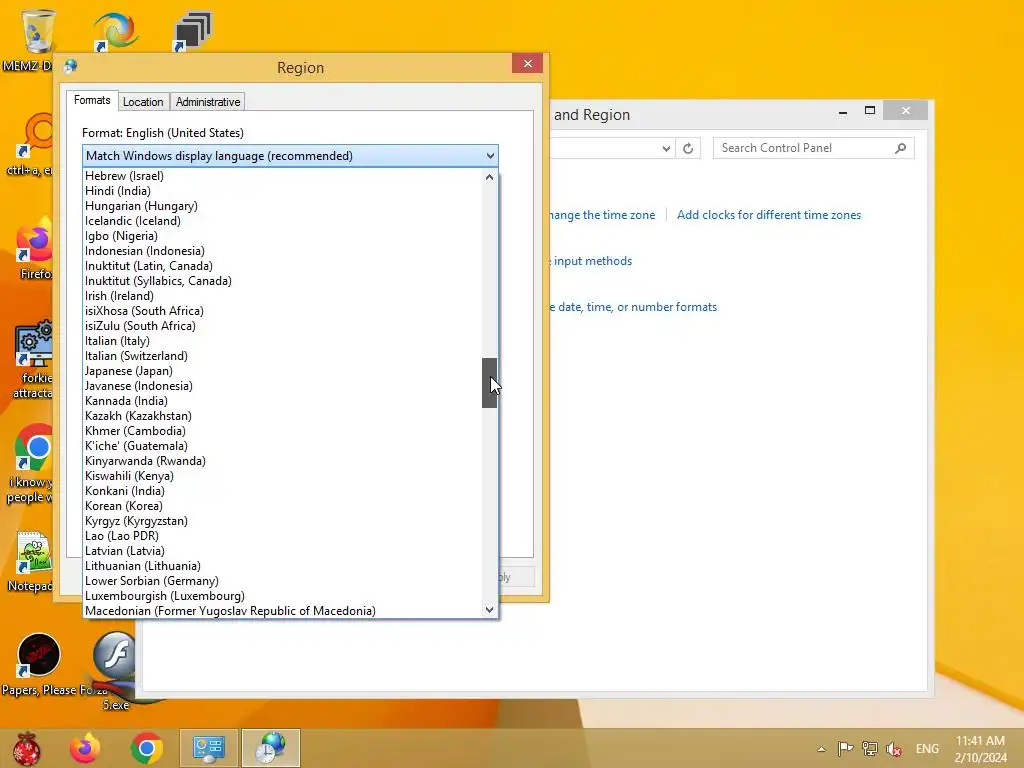The image size is (1024, 768).
Task: Open the Chrome desktop shortcut
Action: (34, 448)
